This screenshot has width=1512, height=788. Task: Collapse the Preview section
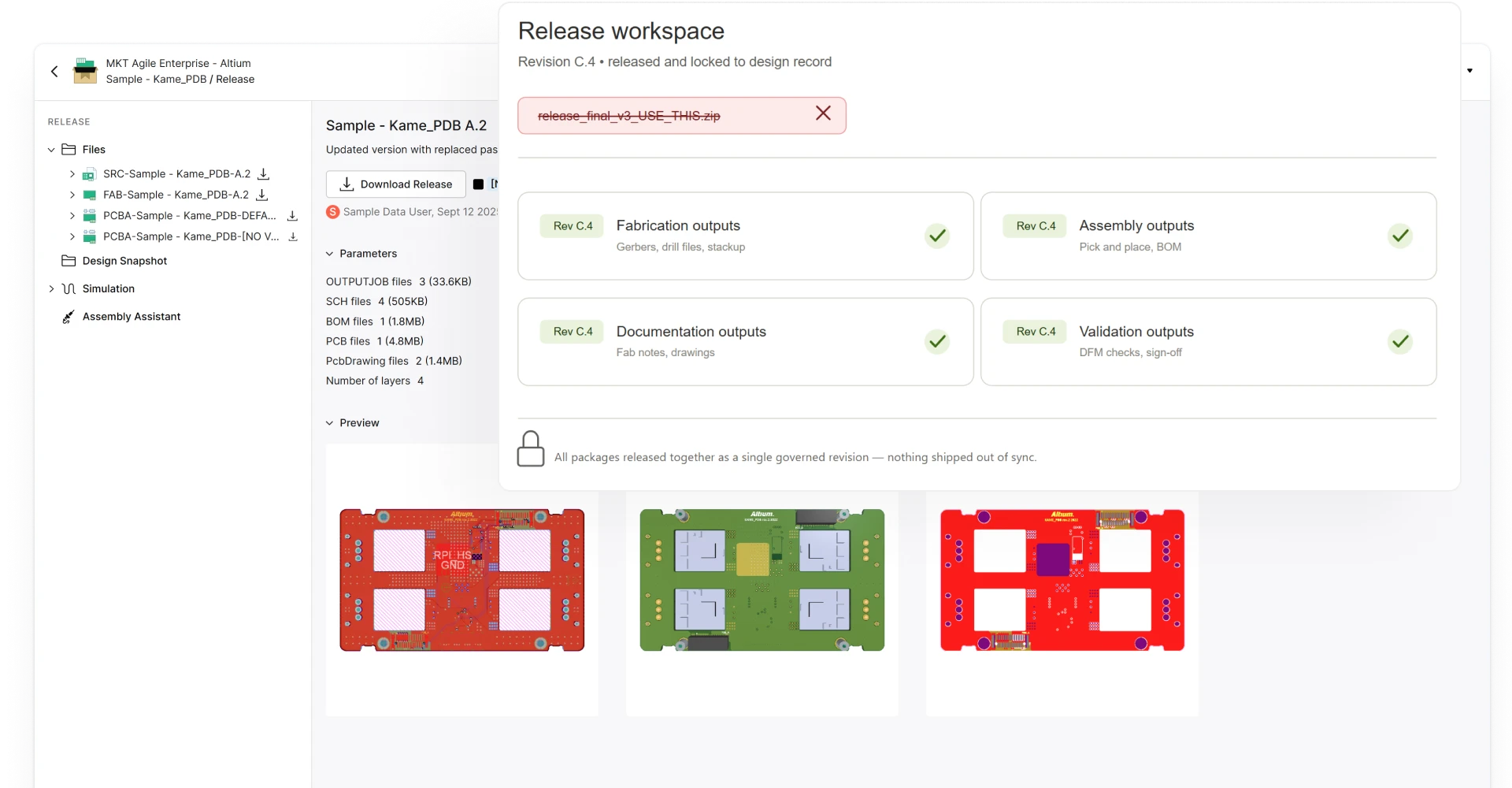[330, 423]
